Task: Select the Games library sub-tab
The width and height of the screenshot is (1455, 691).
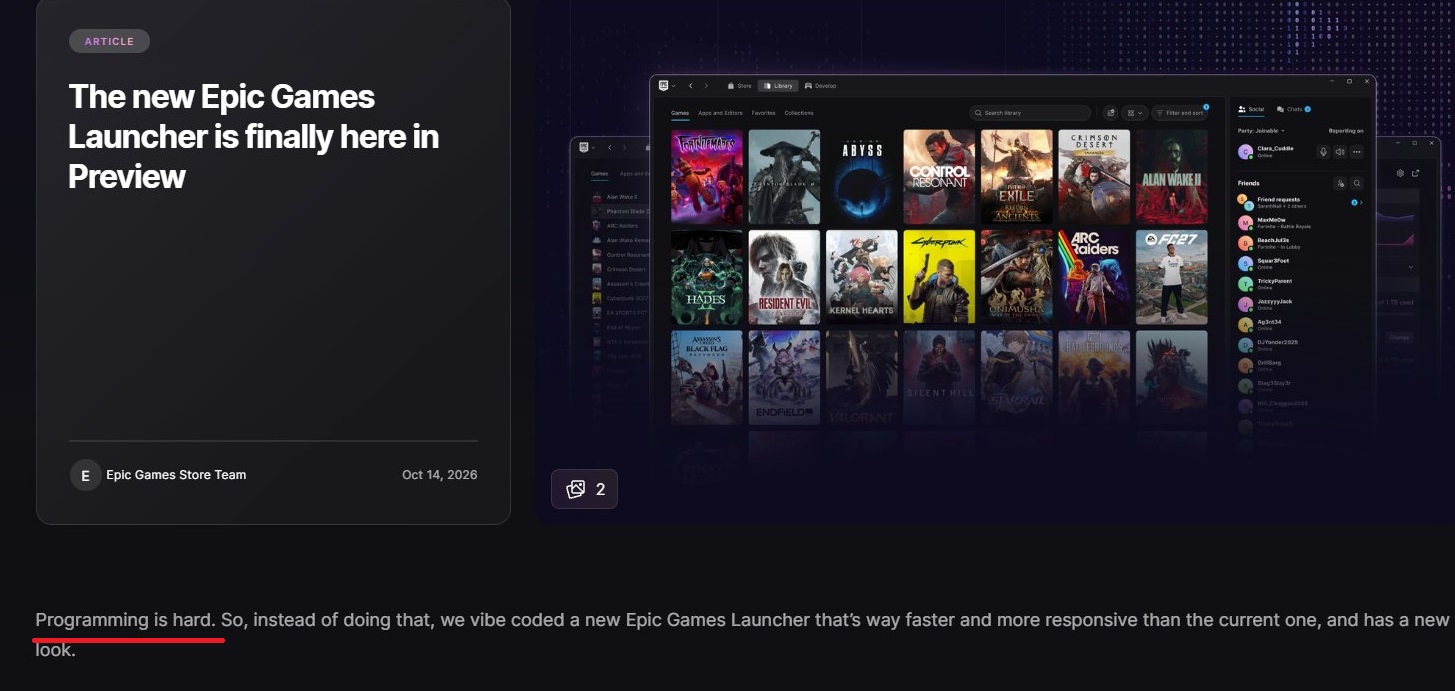Action: [x=680, y=113]
